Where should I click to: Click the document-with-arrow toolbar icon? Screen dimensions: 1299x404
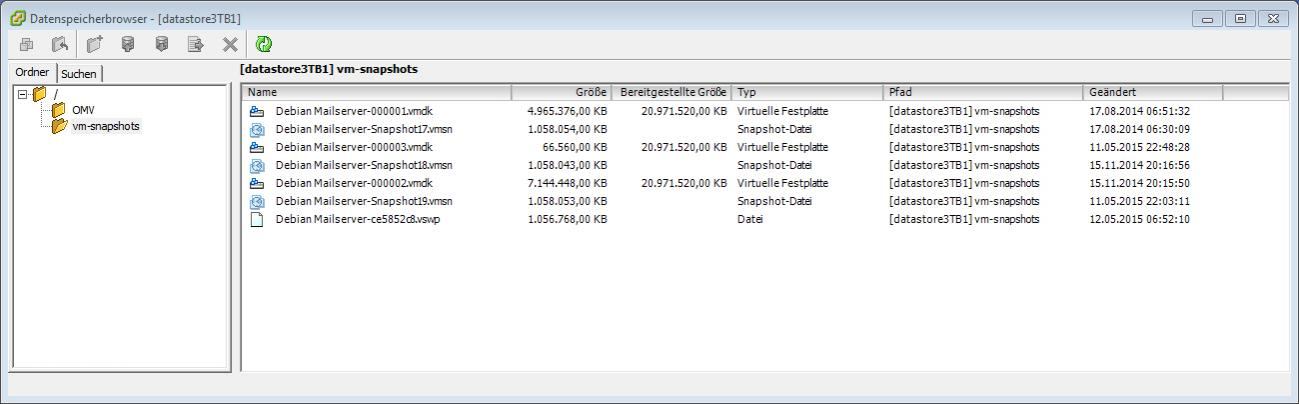coord(196,44)
